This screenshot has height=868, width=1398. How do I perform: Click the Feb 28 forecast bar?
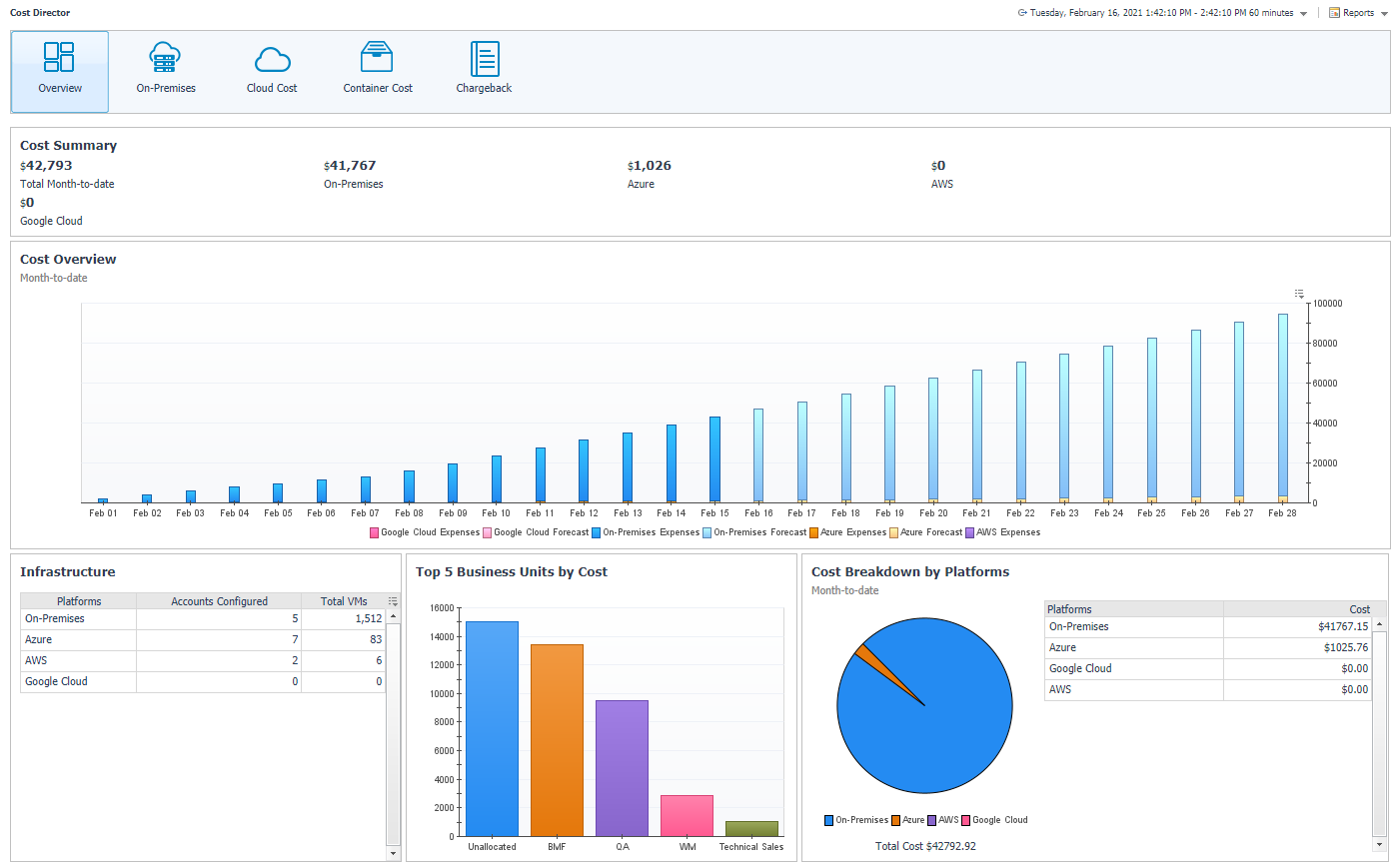click(1282, 405)
